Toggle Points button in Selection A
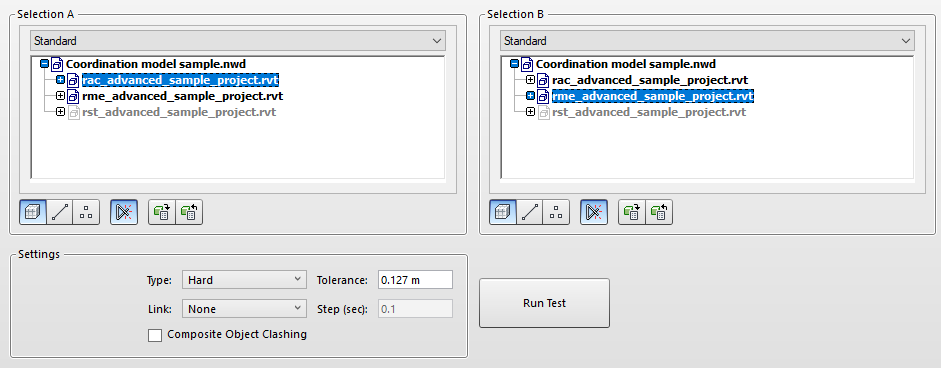941x368 pixels. [x=86, y=213]
